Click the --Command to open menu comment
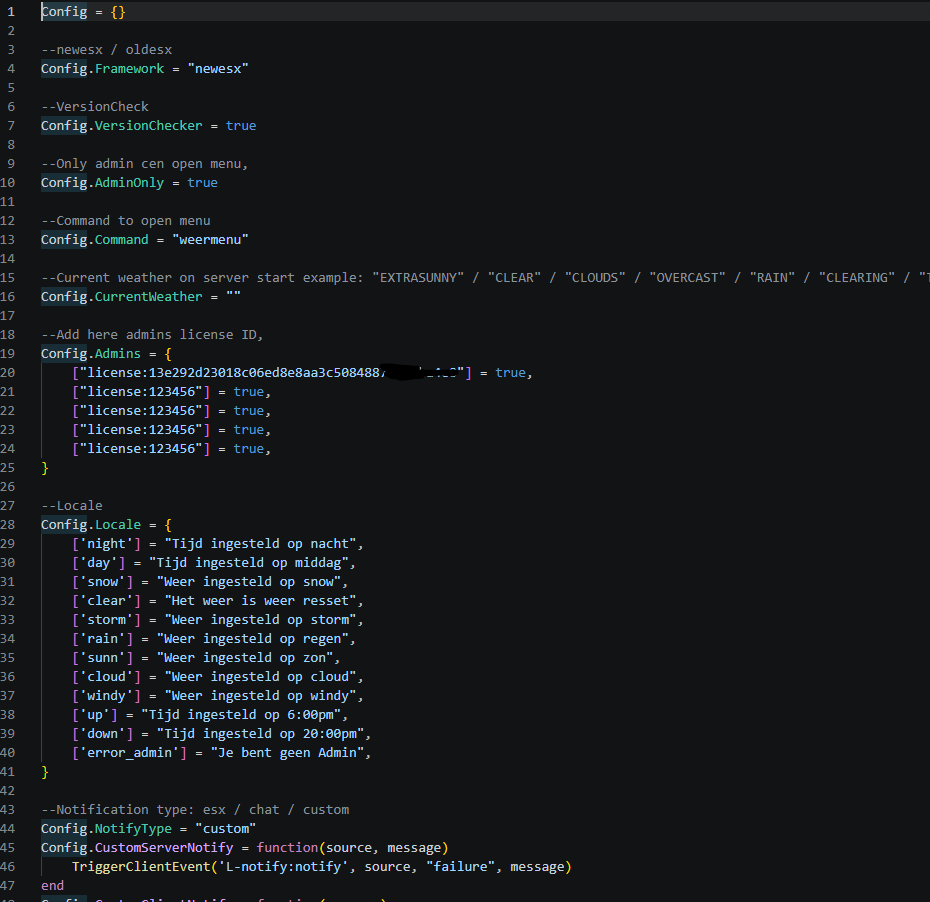Screen dimensions: 930x902 coord(126,221)
